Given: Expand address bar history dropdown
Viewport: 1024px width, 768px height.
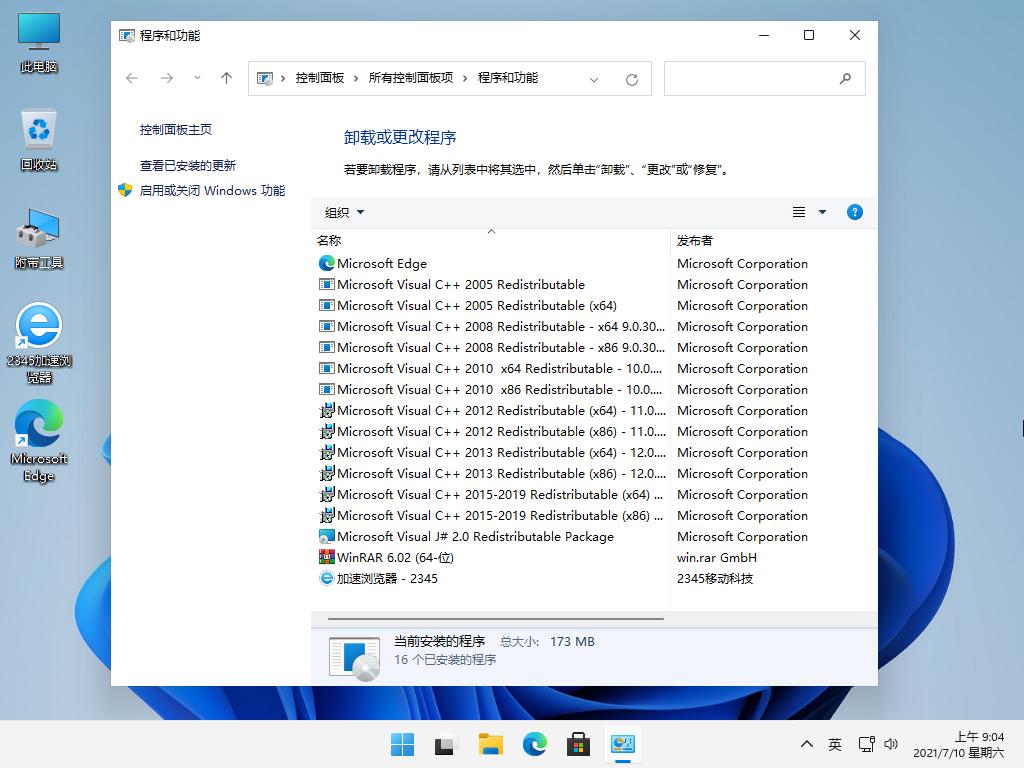Looking at the screenshot, I should coord(594,79).
